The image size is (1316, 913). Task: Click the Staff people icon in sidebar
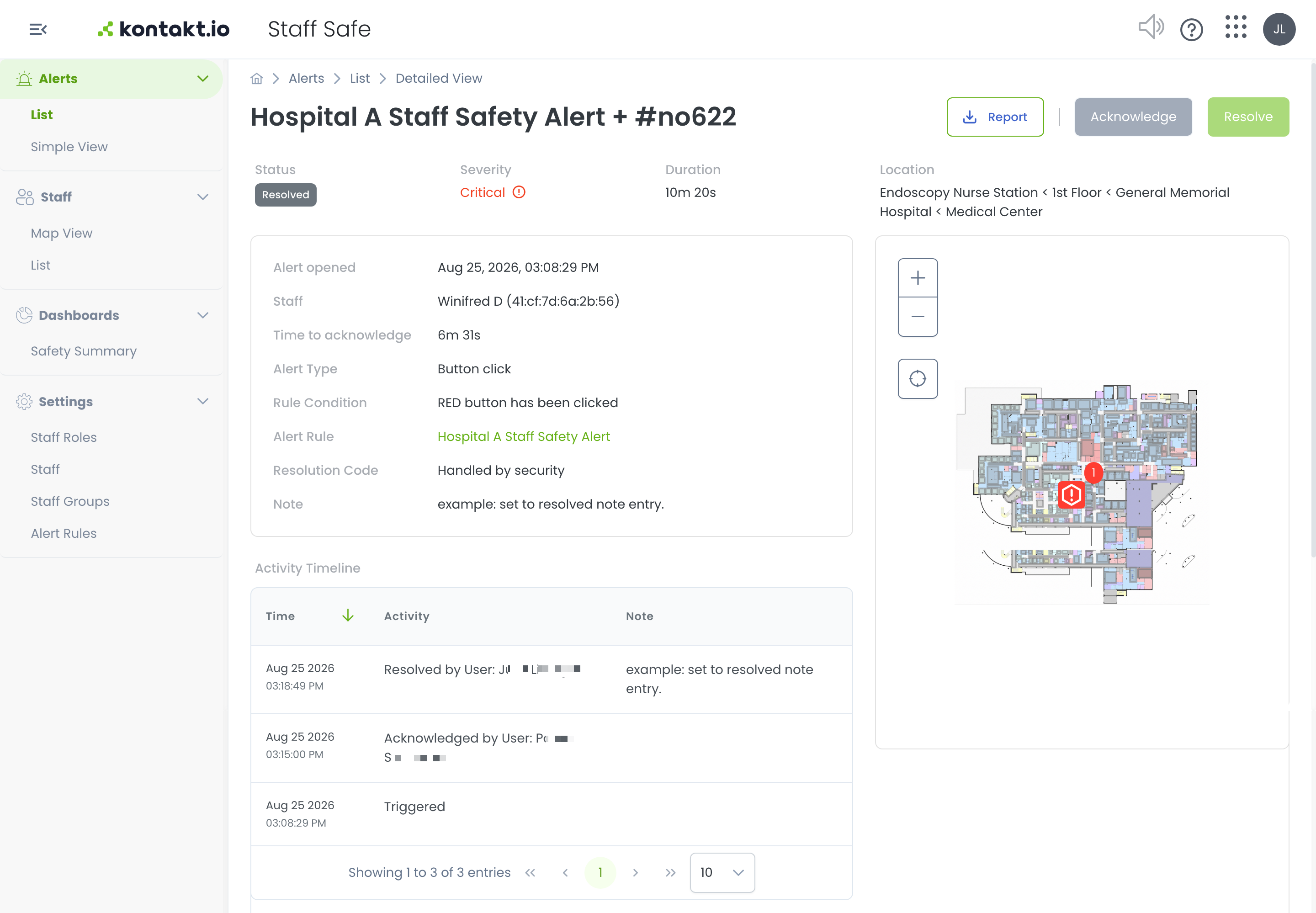(25, 197)
